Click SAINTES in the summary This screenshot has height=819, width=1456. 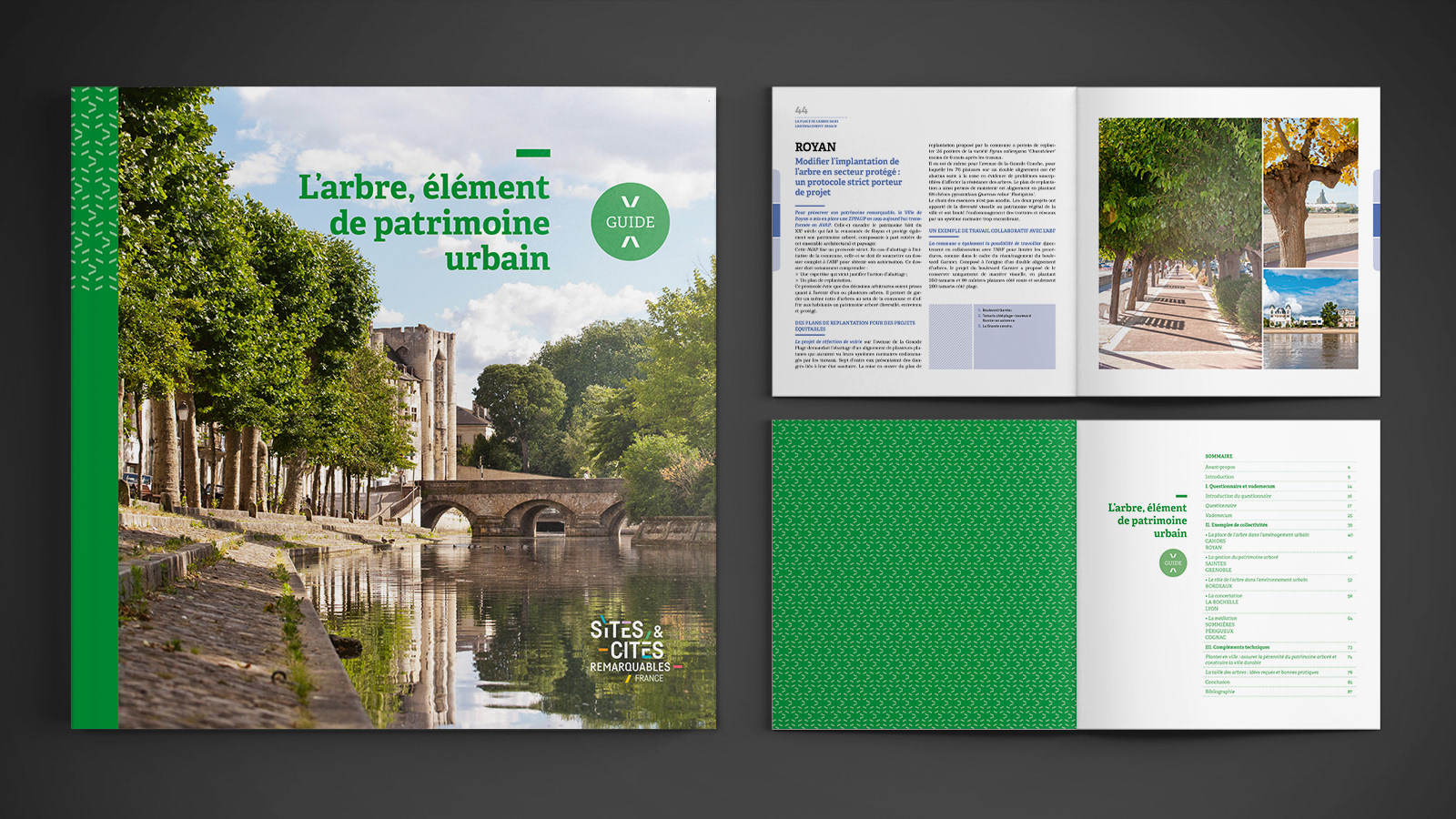[x=1216, y=563]
